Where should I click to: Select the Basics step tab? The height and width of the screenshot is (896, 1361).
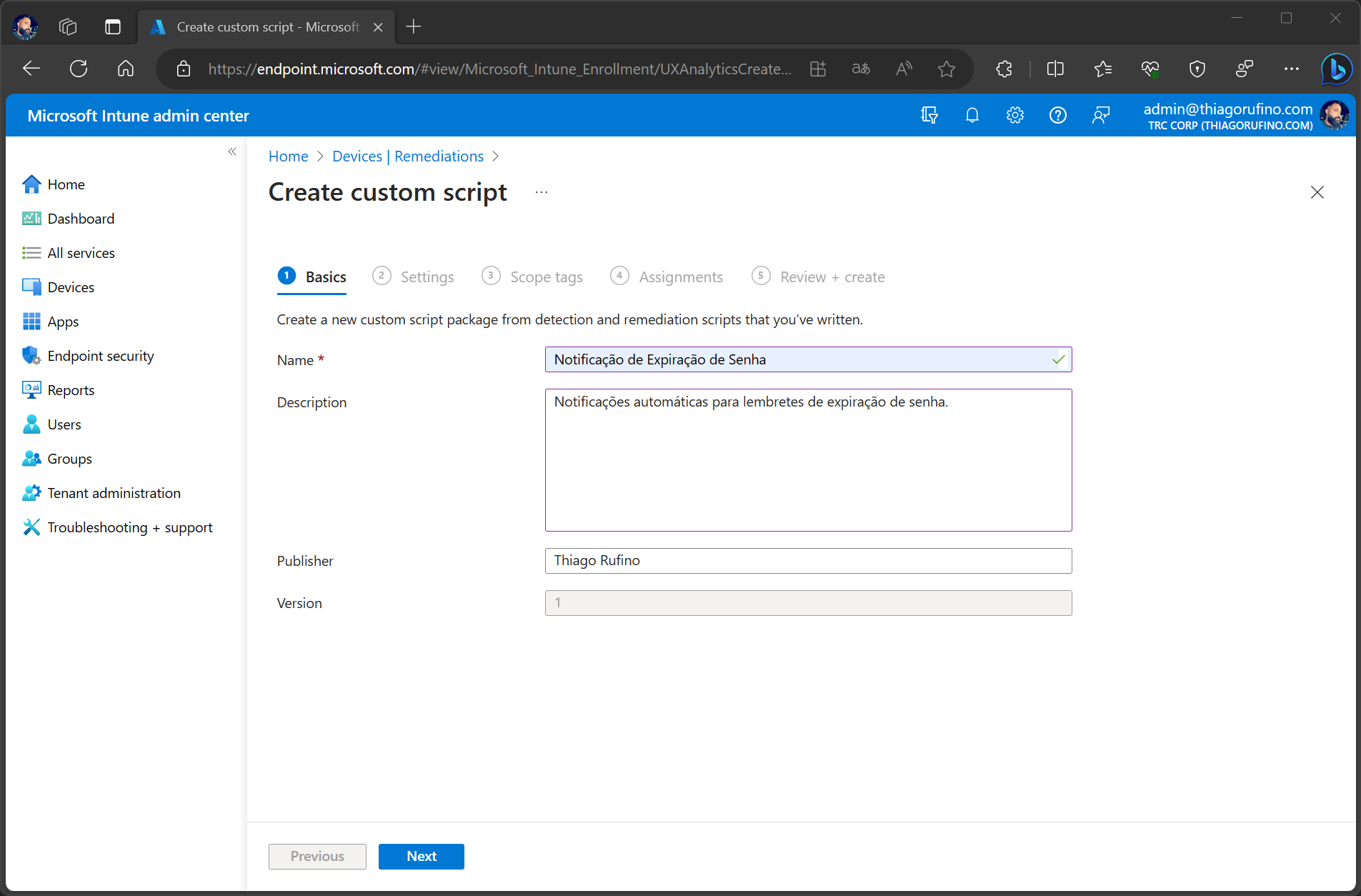(312, 277)
